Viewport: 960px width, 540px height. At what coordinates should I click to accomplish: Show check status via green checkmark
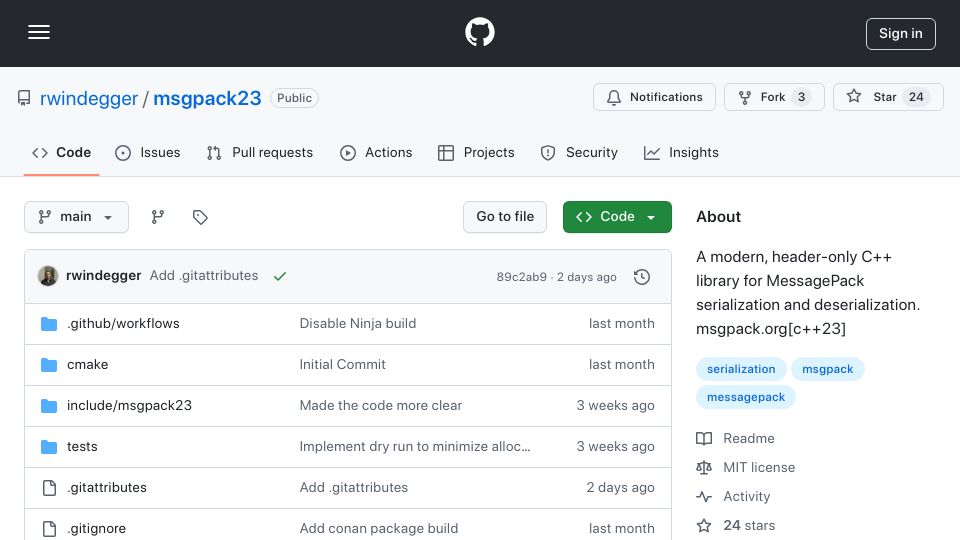(280, 276)
